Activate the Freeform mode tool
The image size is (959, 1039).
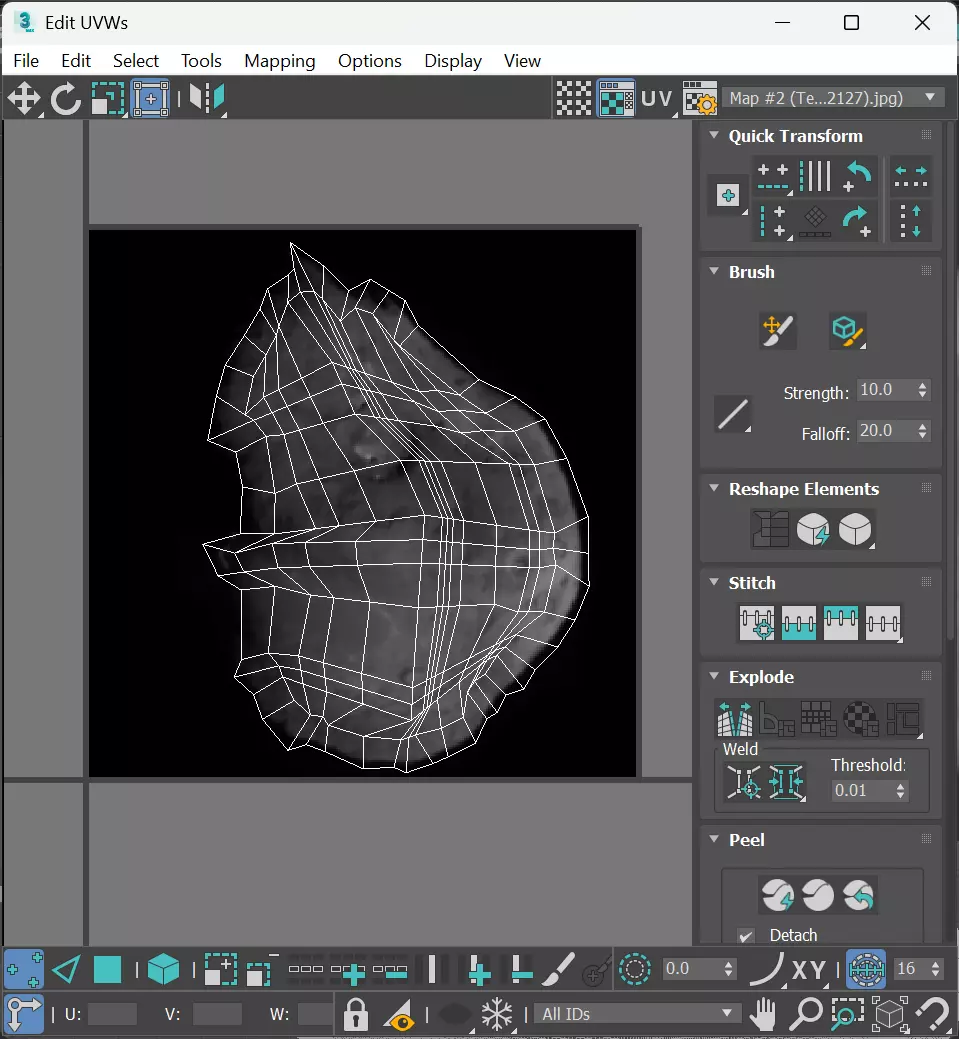(x=150, y=98)
